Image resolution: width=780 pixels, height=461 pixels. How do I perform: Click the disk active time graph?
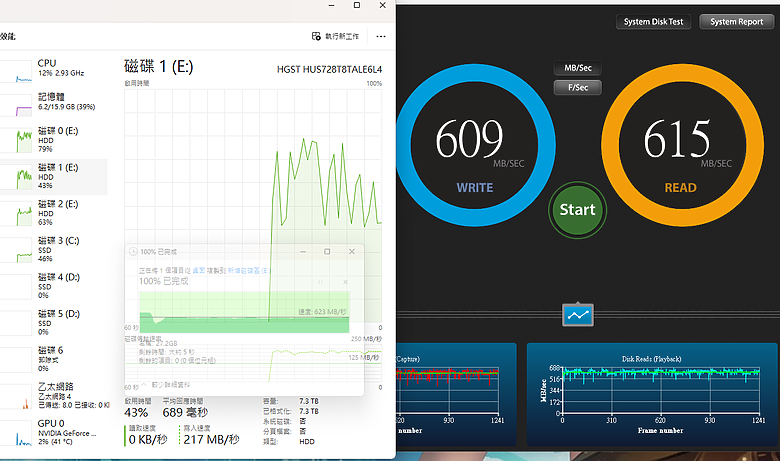[253, 206]
